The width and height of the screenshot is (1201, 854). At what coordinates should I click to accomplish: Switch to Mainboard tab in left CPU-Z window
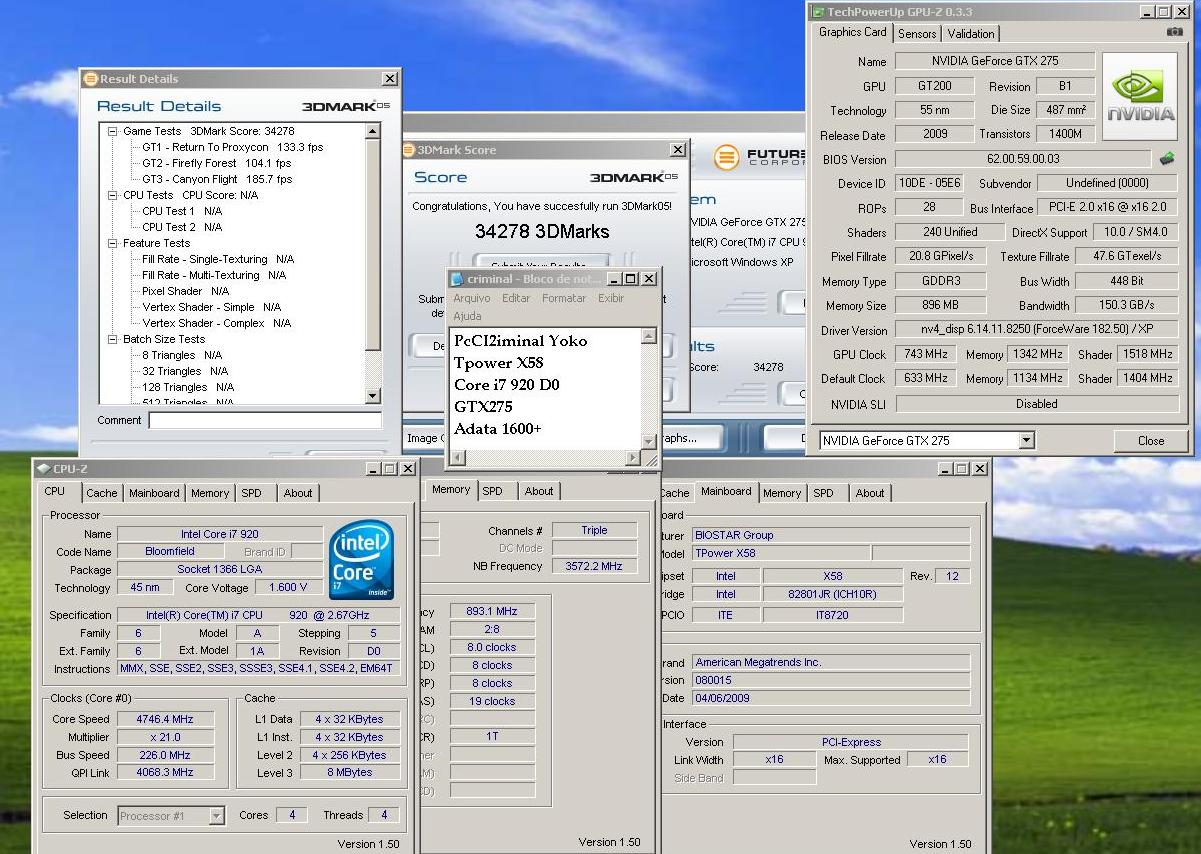point(154,493)
